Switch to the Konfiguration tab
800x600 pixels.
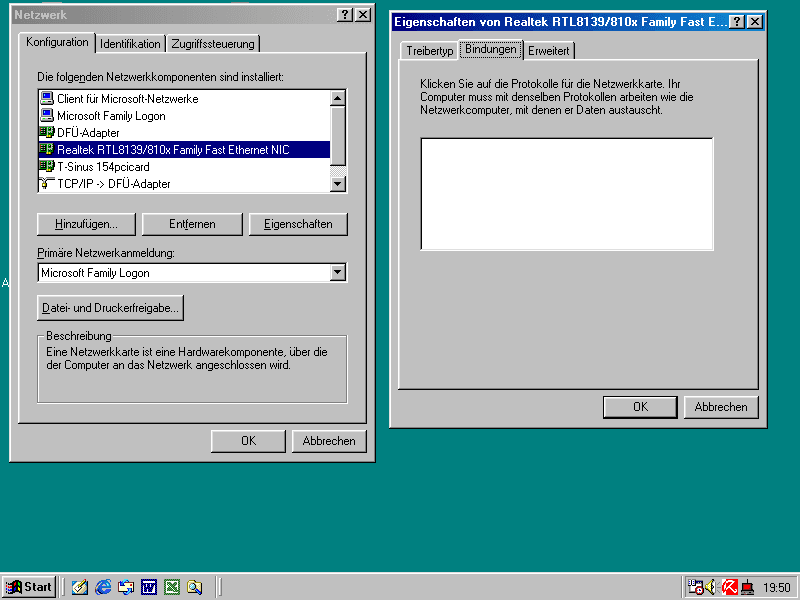coord(57,42)
